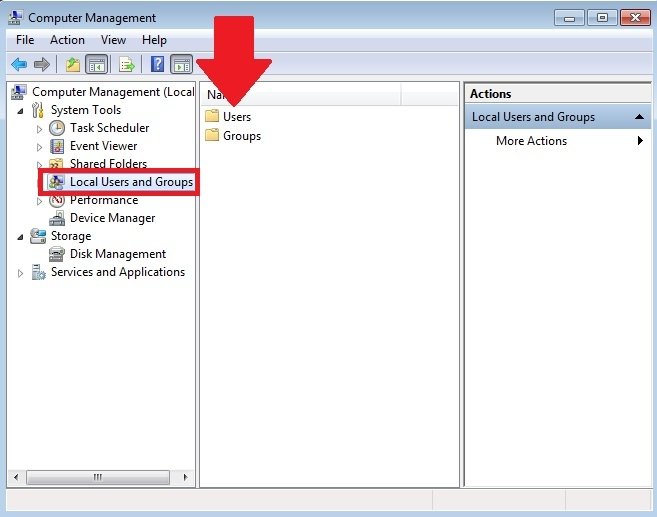
Task: Expand the Performance node
Action: [39, 202]
